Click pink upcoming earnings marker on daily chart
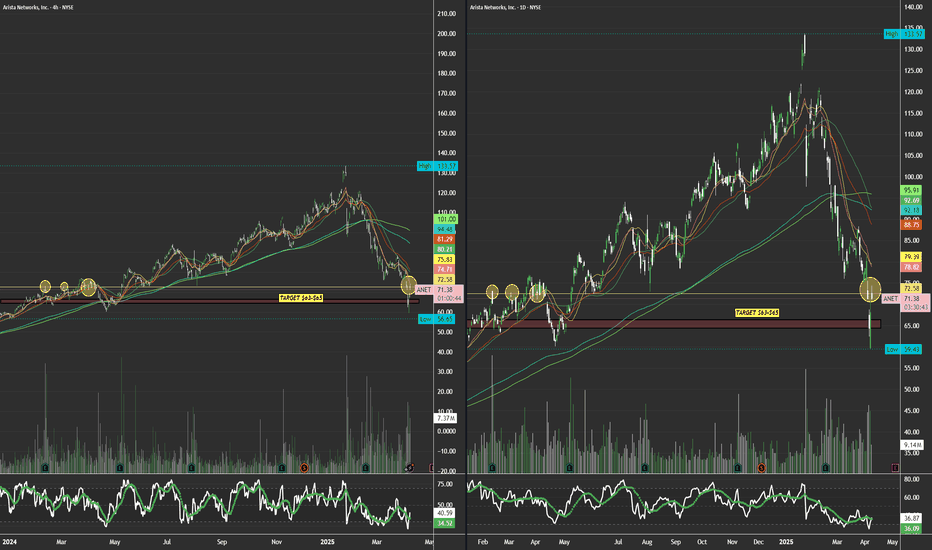The height and width of the screenshot is (550, 932). pos(895,468)
